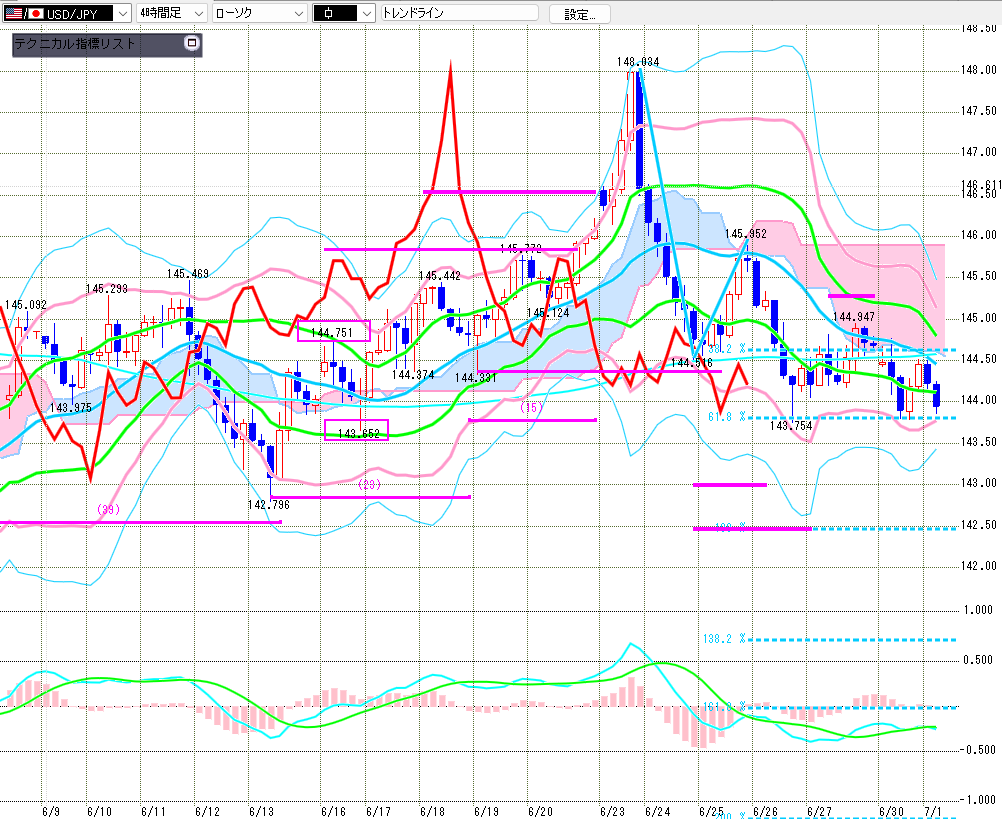Click the 143.00 price axis label

point(978,483)
